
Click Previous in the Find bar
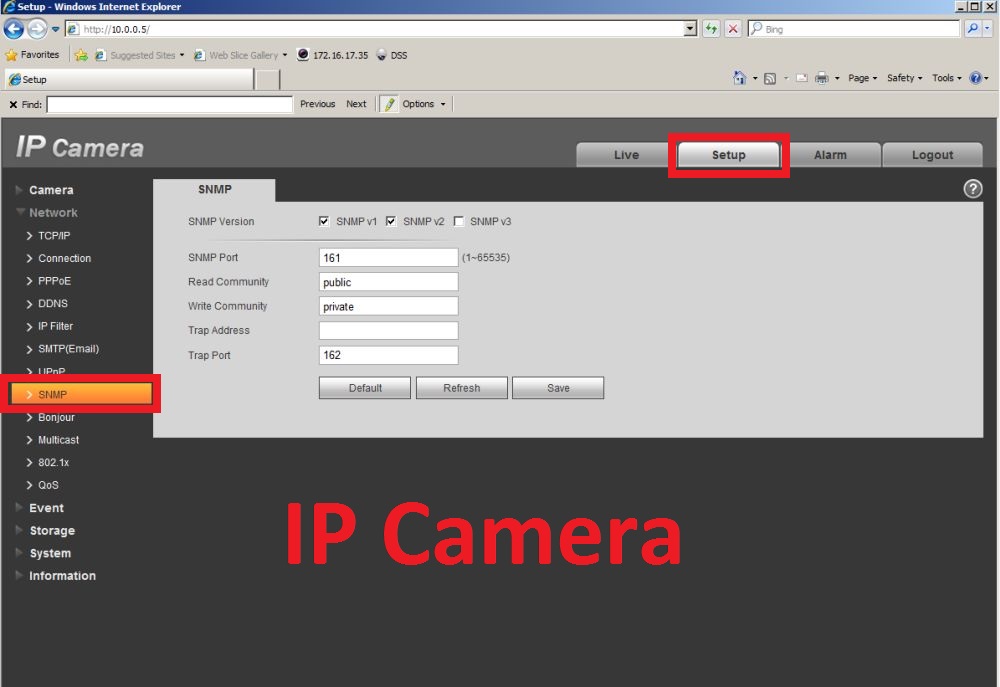(318, 104)
